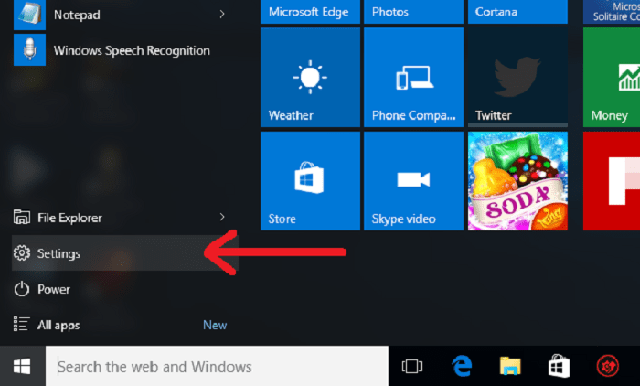Expand the File Explorer jump list chevron

(222, 217)
